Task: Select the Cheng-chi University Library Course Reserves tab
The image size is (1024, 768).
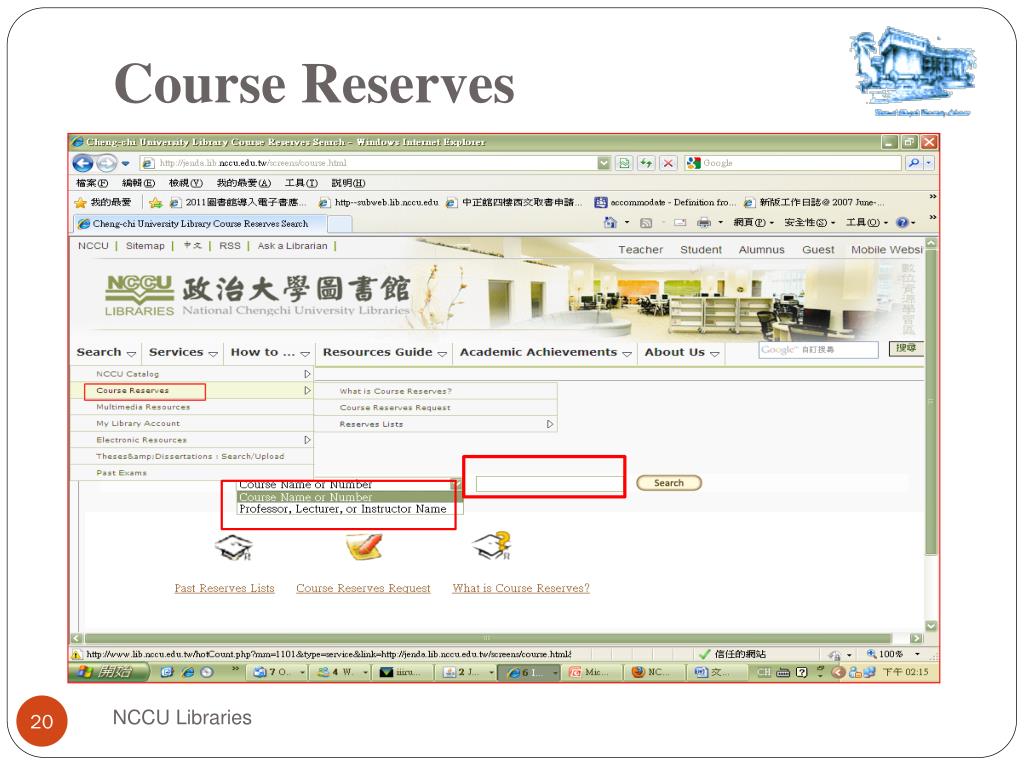Action: tap(200, 223)
